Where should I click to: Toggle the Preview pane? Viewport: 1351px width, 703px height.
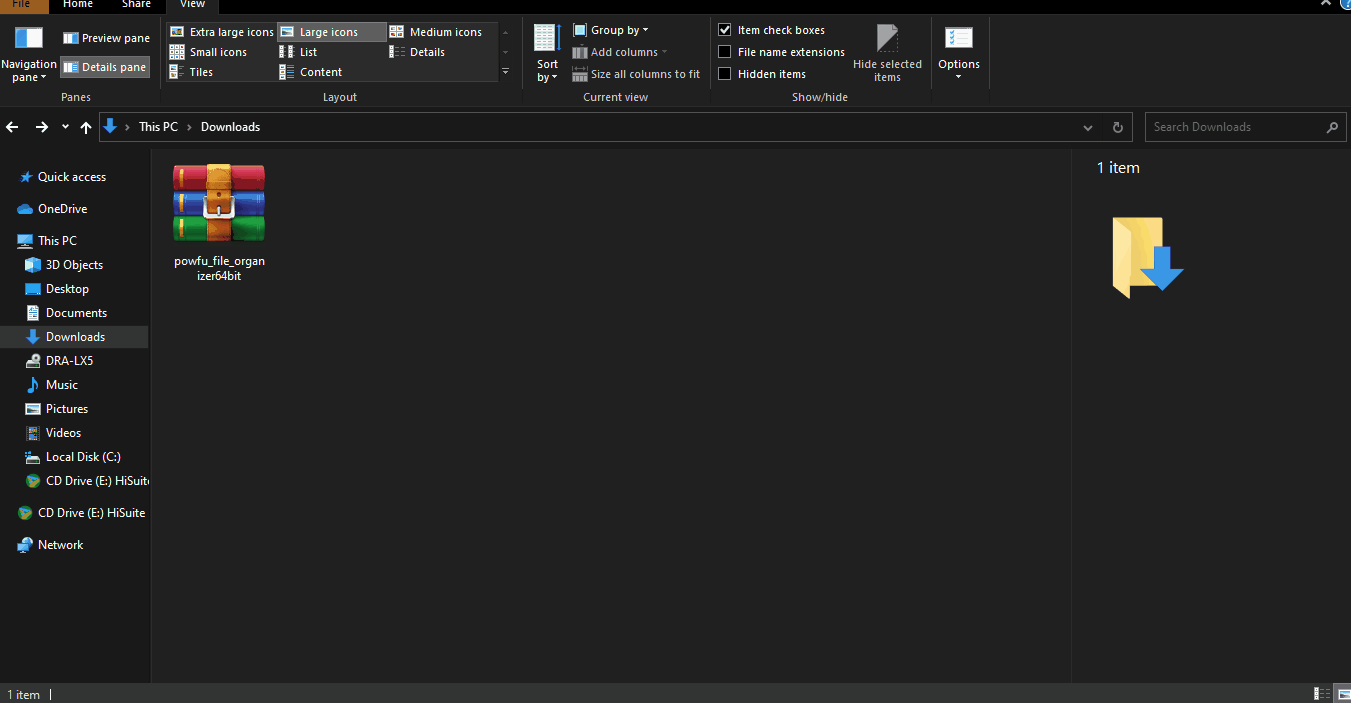105,38
